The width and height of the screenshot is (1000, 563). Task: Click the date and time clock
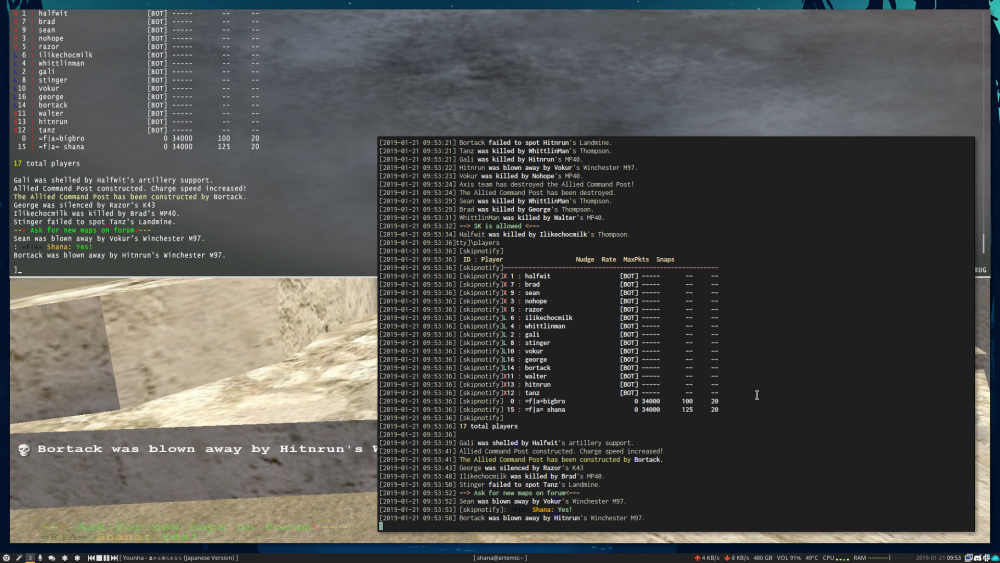939,558
